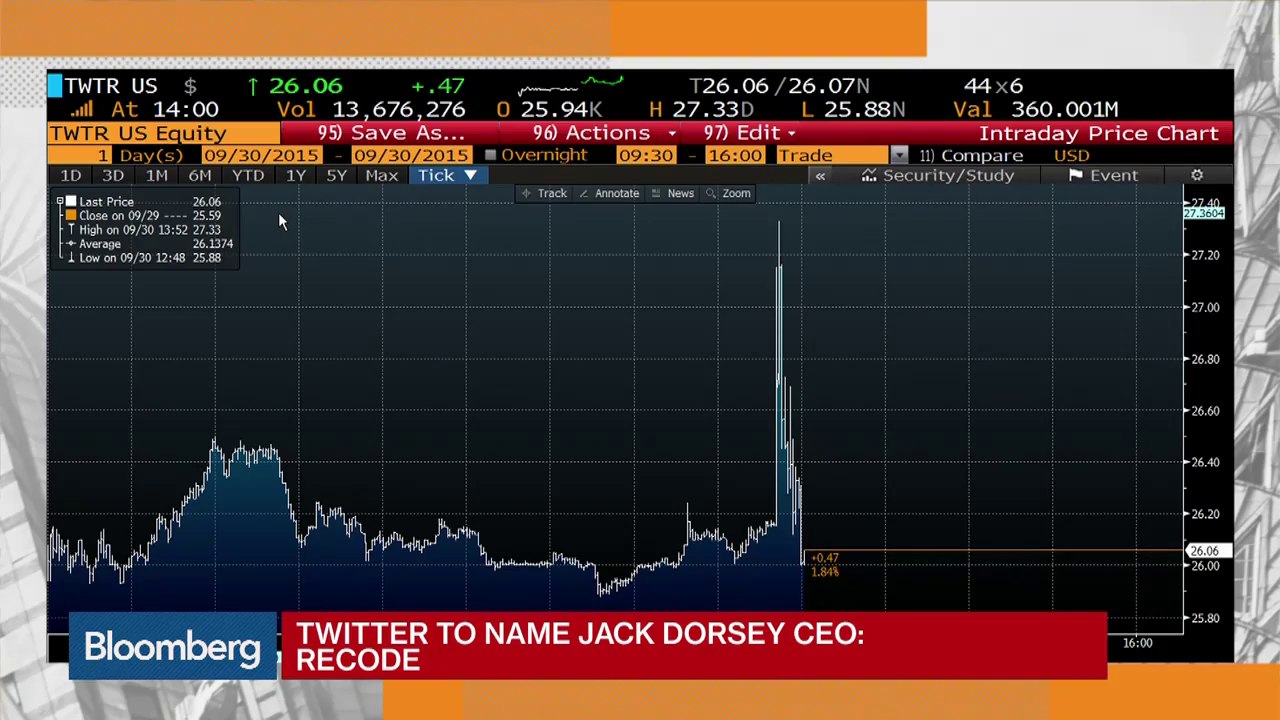The image size is (1280, 720).
Task: Click the 16:00 end time field
Action: [733, 155]
